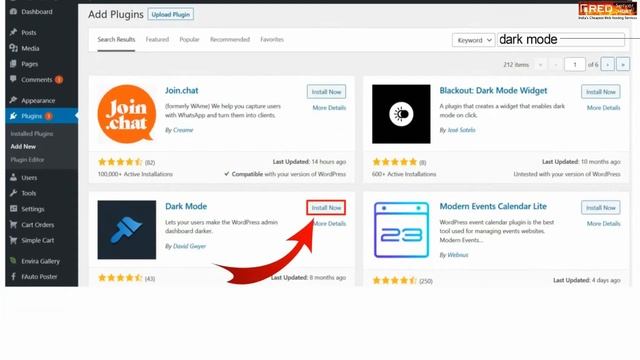This screenshot has height=360, width=640.
Task: Switch to the Search Results tab
Action: 116,40
